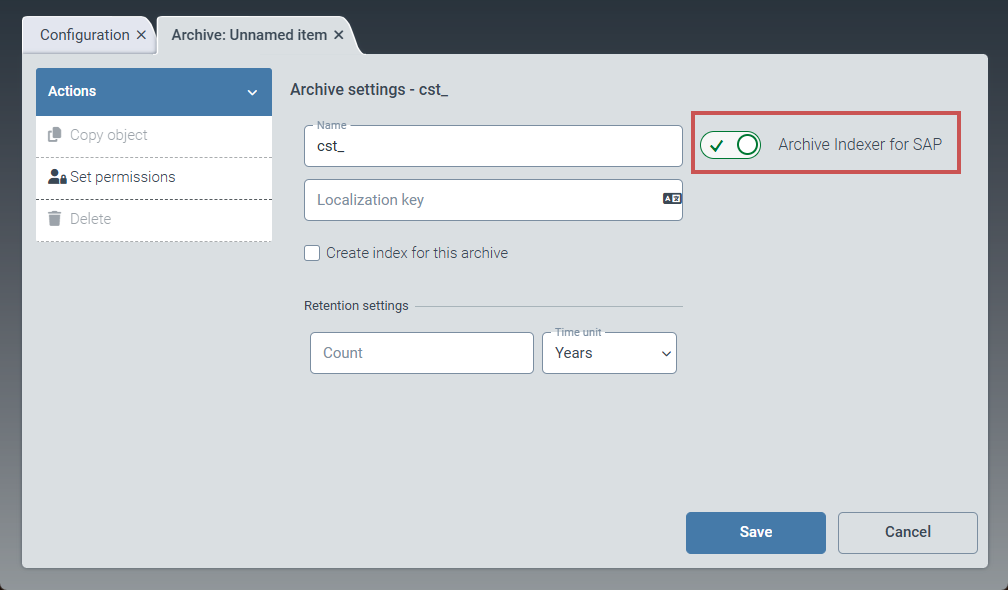Enable Create index for this archive checkbox
This screenshot has height=590, width=1008.
[x=312, y=253]
